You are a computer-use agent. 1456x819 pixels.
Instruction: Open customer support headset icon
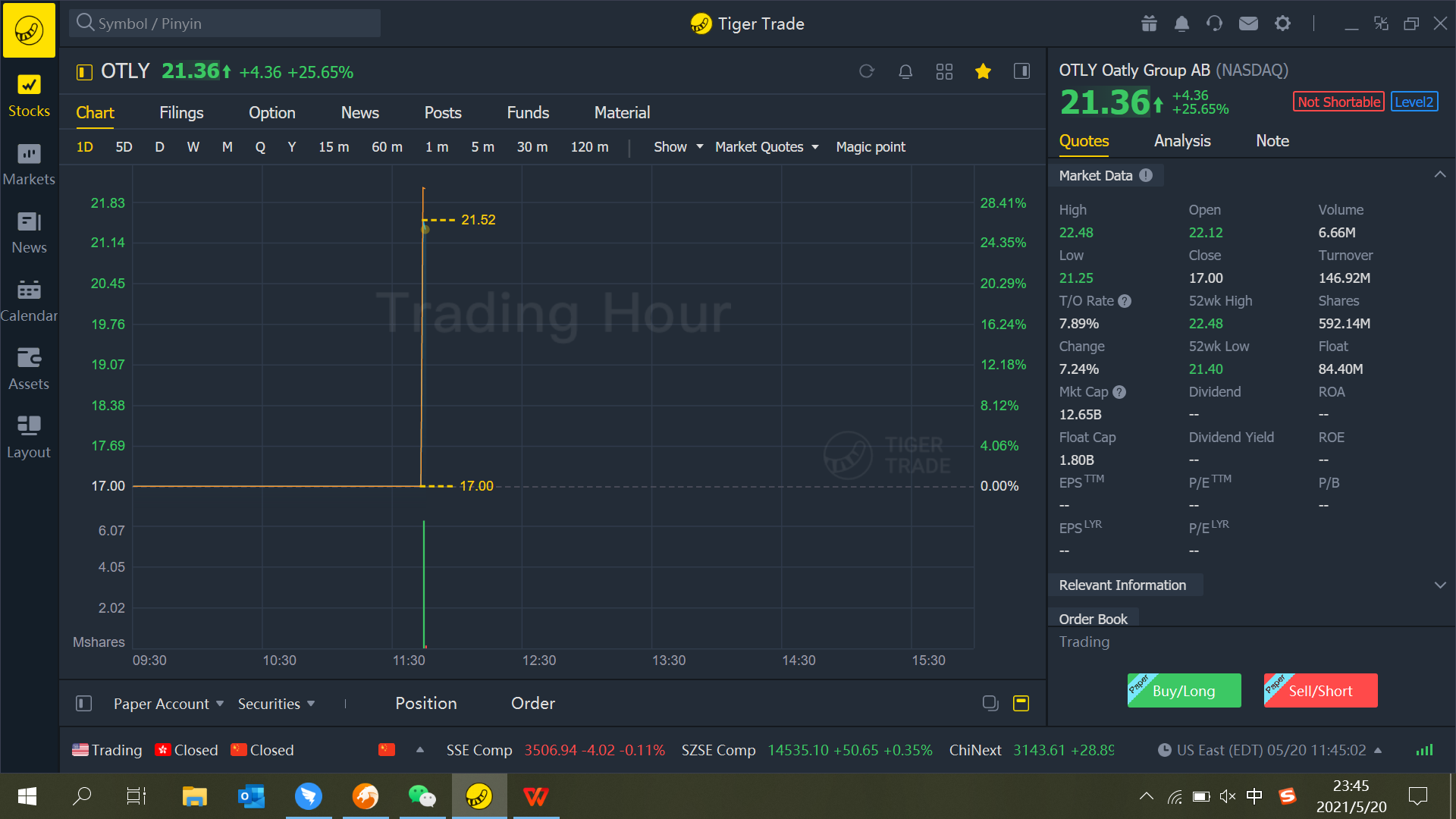pos(1214,24)
